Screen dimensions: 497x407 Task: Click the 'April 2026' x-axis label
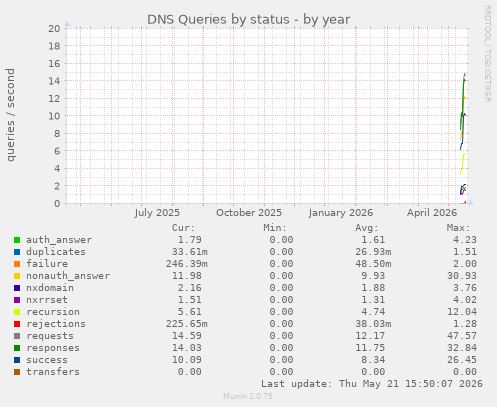pyautogui.click(x=432, y=213)
